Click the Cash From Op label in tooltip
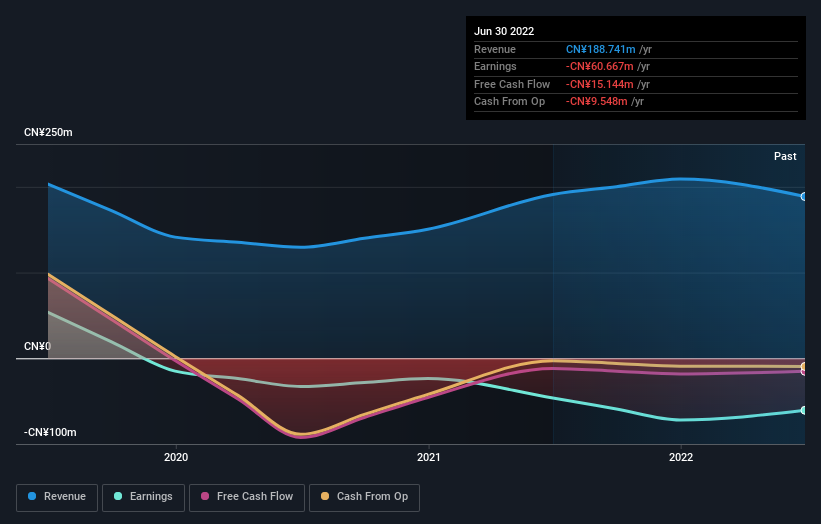 pyautogui.click(x=509, y=102)
